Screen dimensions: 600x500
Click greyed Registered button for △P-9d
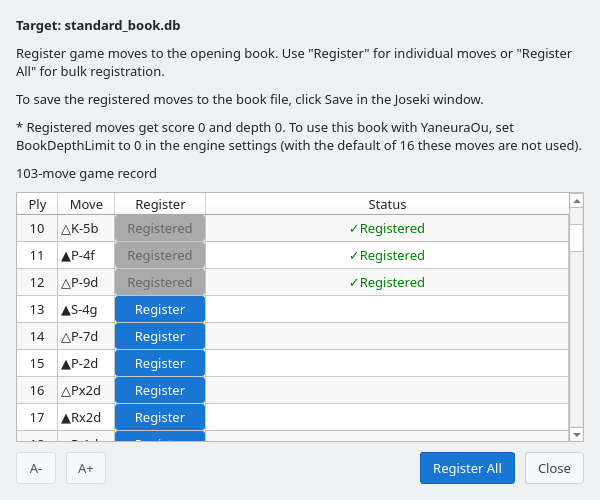(160, 282)
